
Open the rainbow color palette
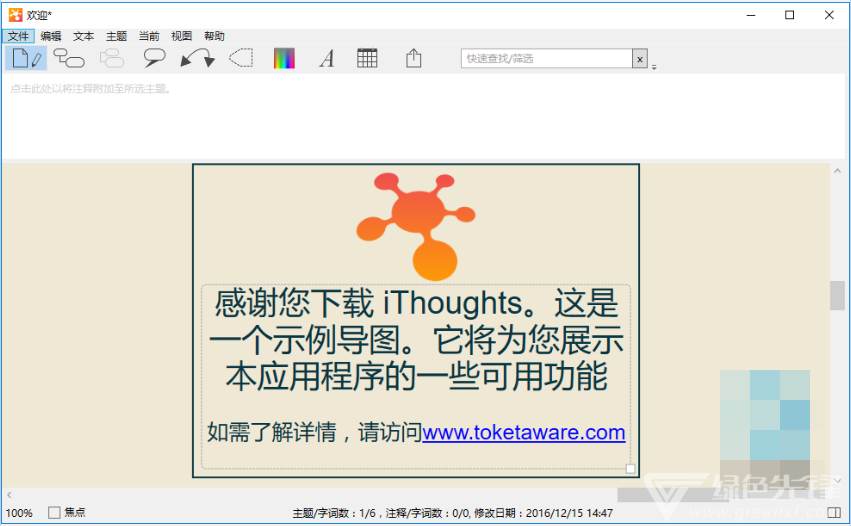pos(284,58)
